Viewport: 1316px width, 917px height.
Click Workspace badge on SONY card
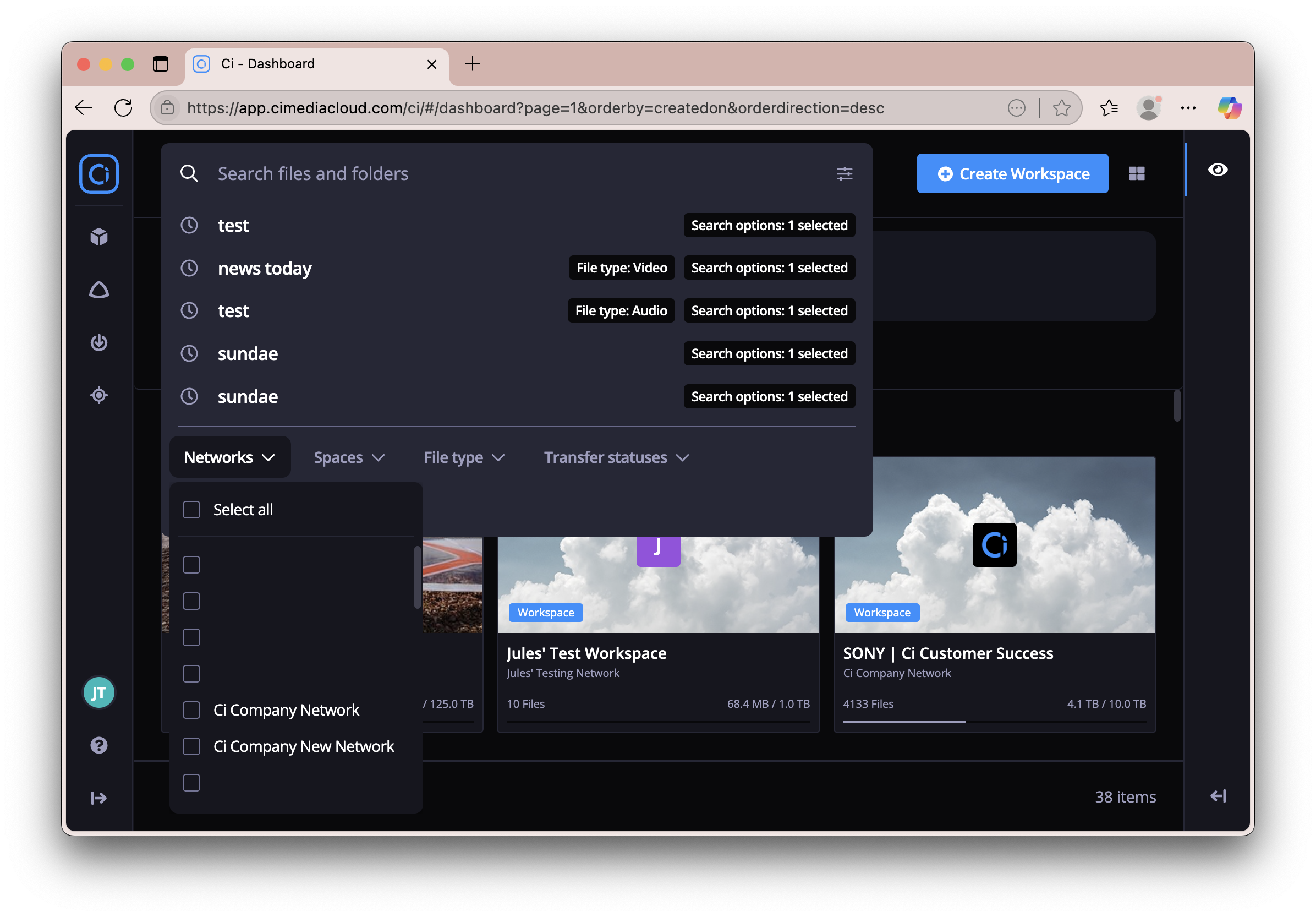882,613
